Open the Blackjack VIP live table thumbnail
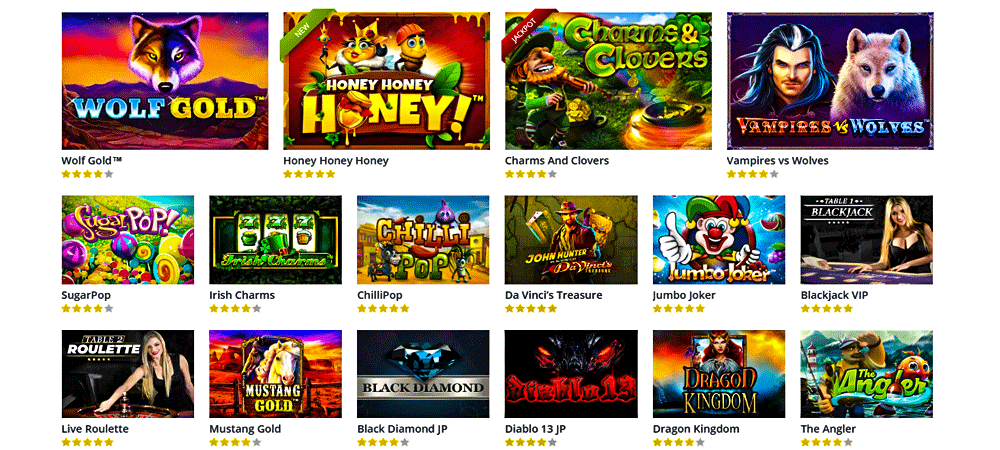Viewport: 1000px width, 450px height. pyautogui.click(x=867, y=240)
